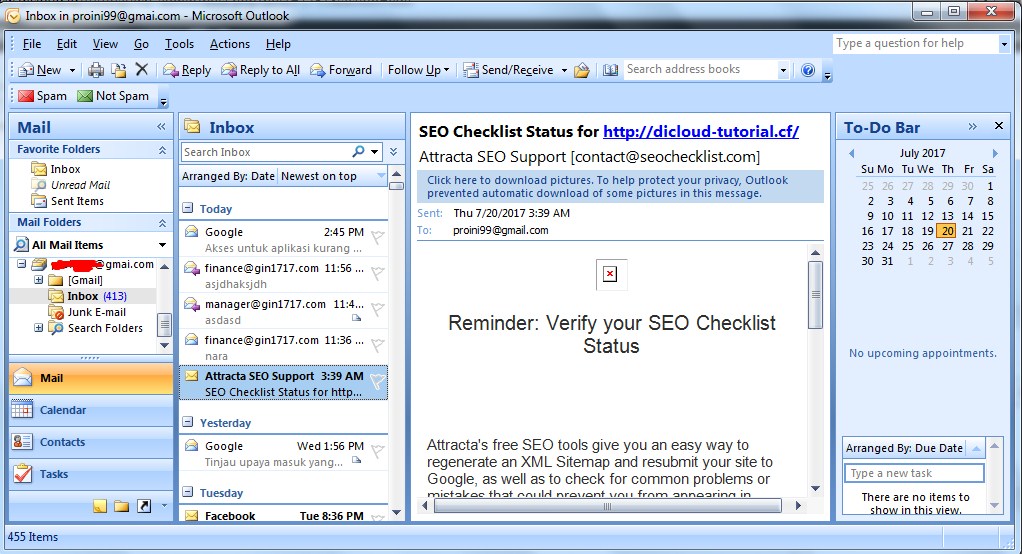Viewport: 1022px width, 554px height.
Task: Collapse the gmai.com account tree
Action: click(22, 264)
